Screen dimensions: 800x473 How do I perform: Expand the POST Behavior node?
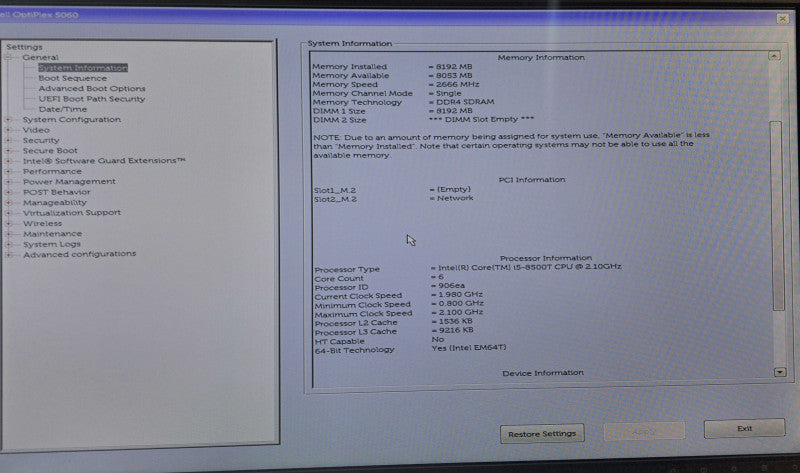tap(8, 192)
